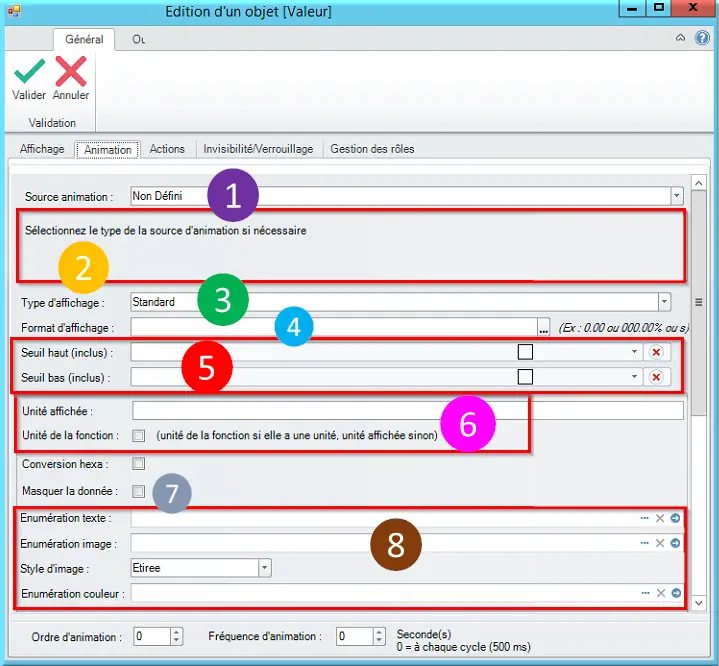Click the vertical scrollbar thumb
Image resolution: width=719 pixels, height=666 pixels.
pyautogui.click(x=698, y=303)
